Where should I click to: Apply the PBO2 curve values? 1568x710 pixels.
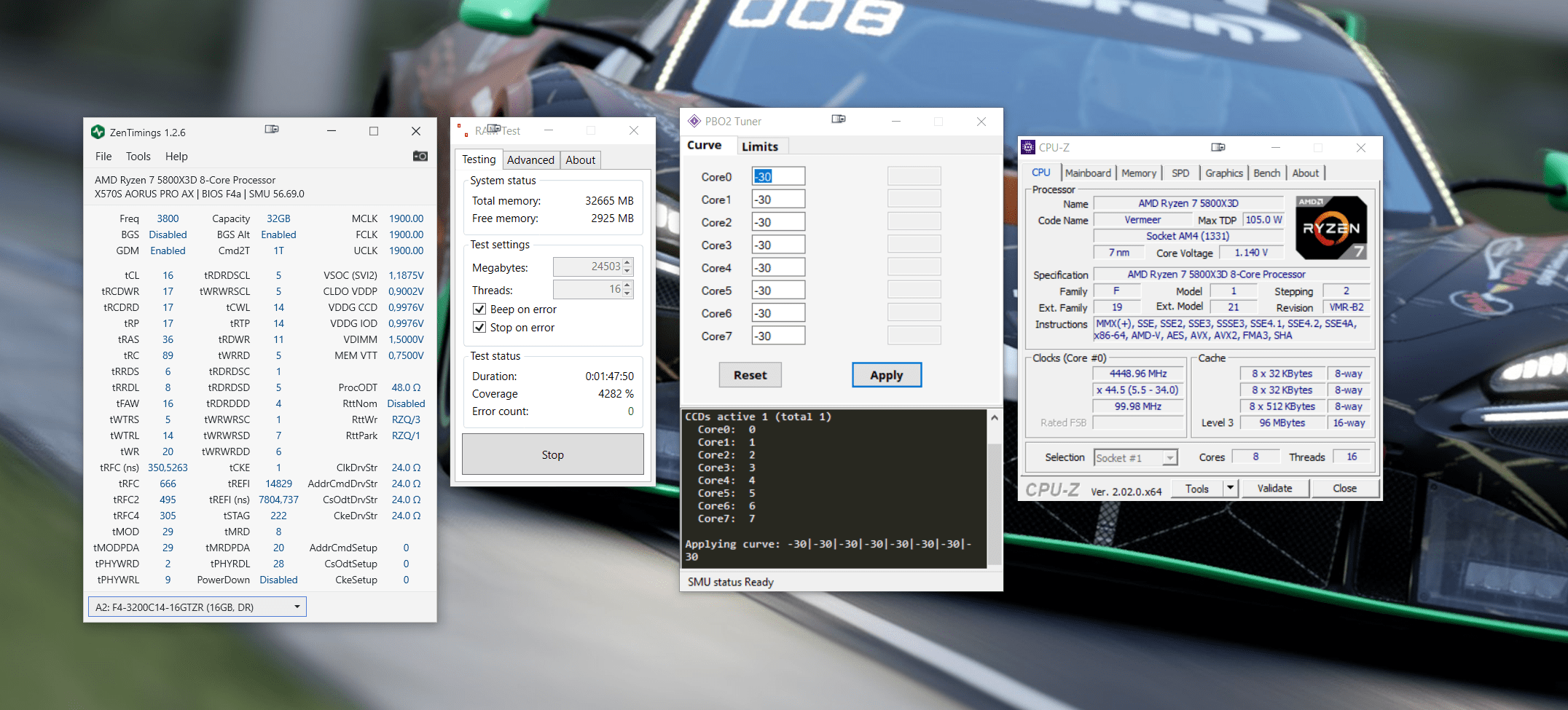[886, 375]
